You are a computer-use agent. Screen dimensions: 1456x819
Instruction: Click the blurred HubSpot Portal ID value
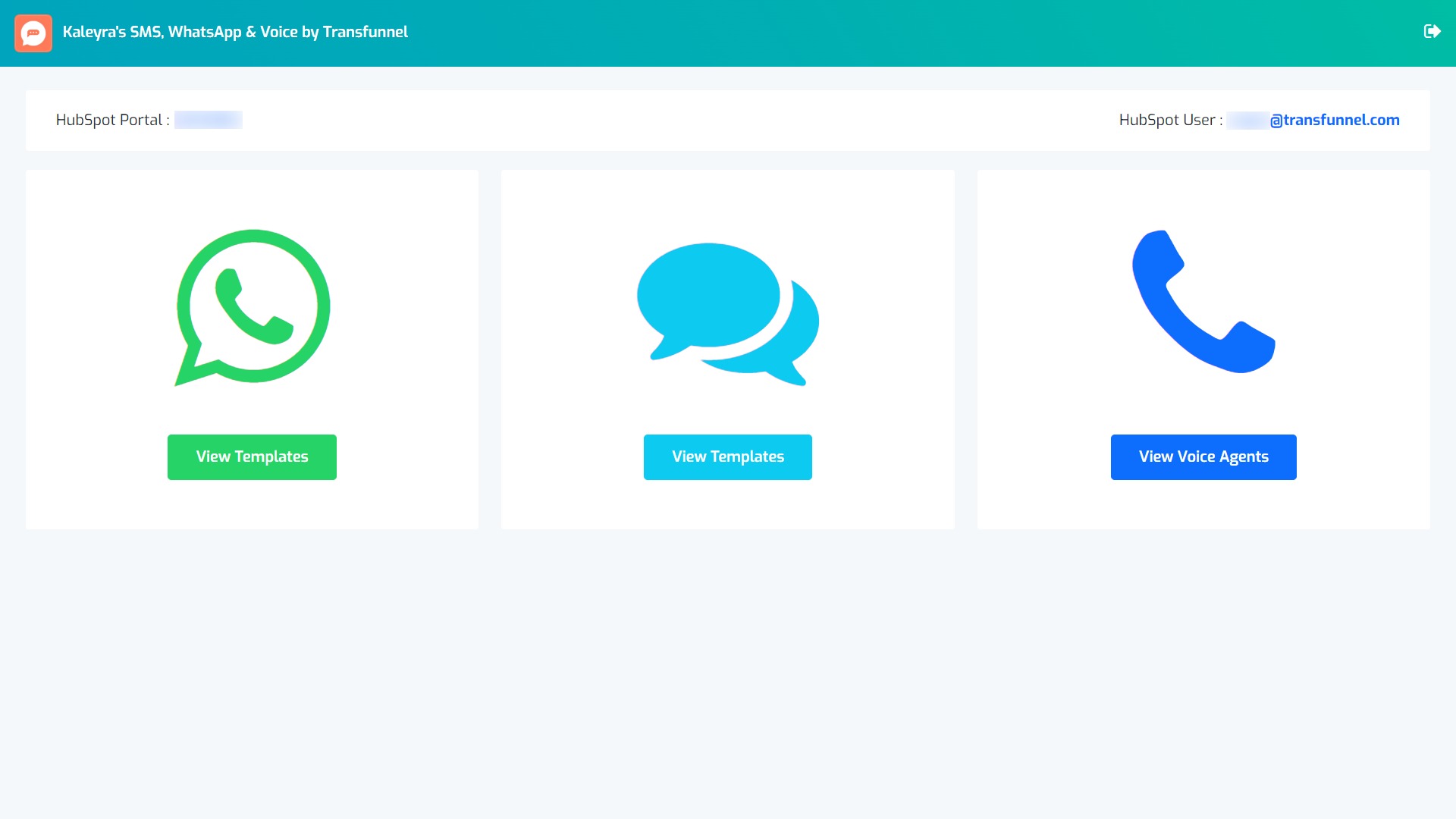[x=209, y=120]
